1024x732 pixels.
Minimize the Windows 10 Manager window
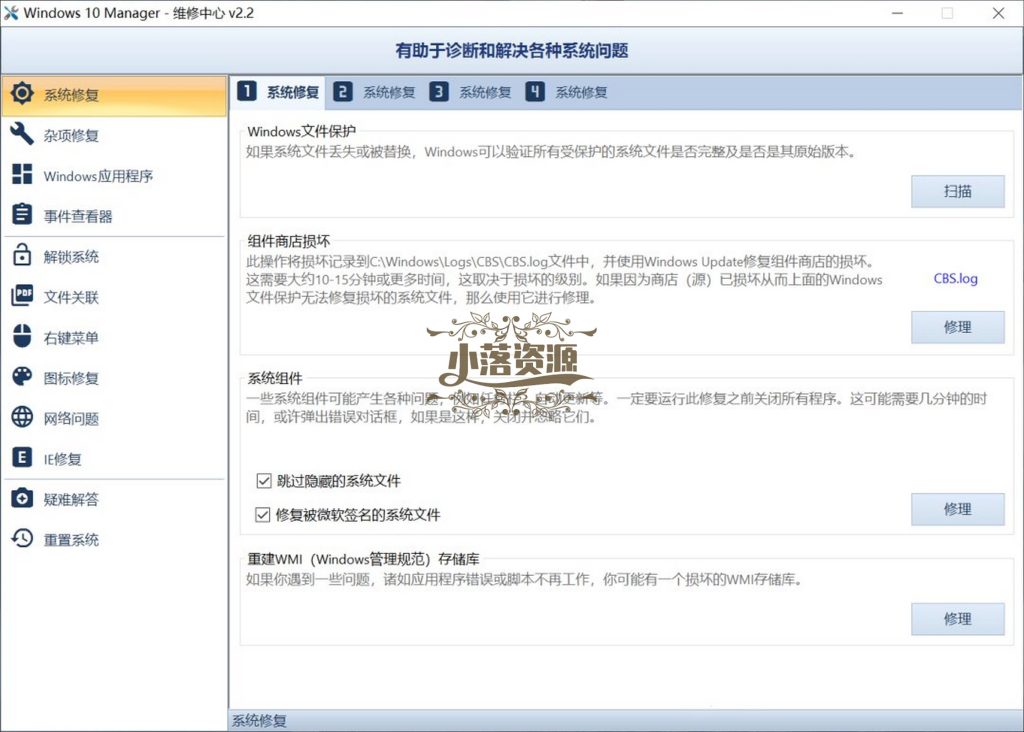coord(897,13)
